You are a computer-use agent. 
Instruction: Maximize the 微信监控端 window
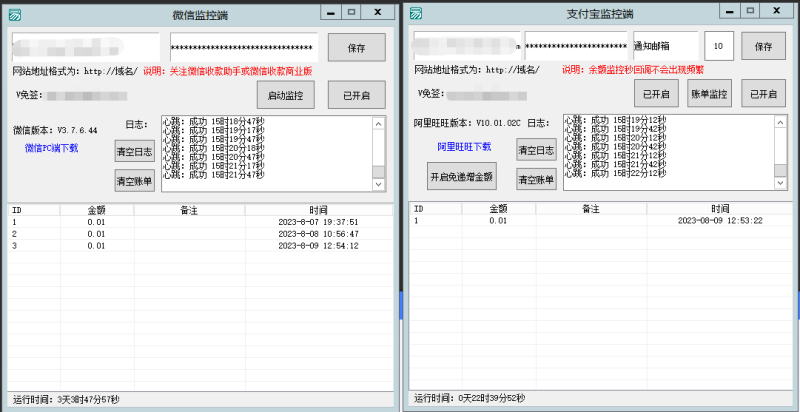coord(351,12)
